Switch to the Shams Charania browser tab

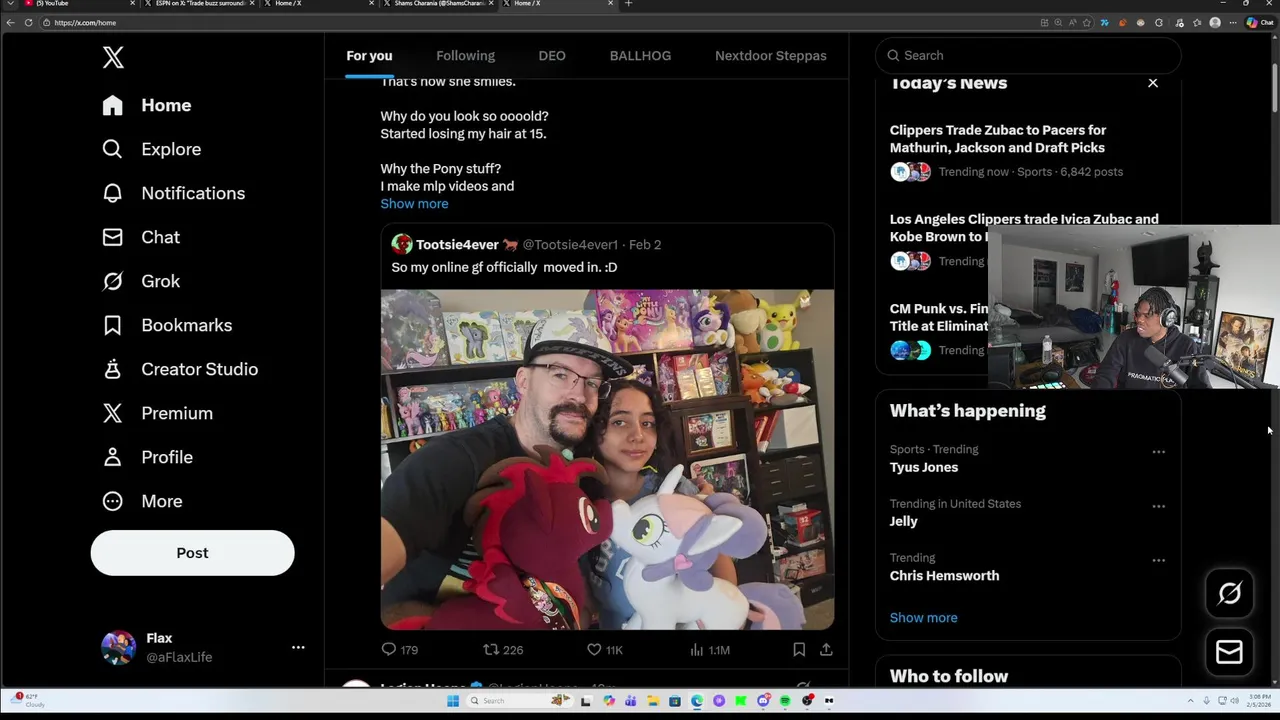pos(440,4)
